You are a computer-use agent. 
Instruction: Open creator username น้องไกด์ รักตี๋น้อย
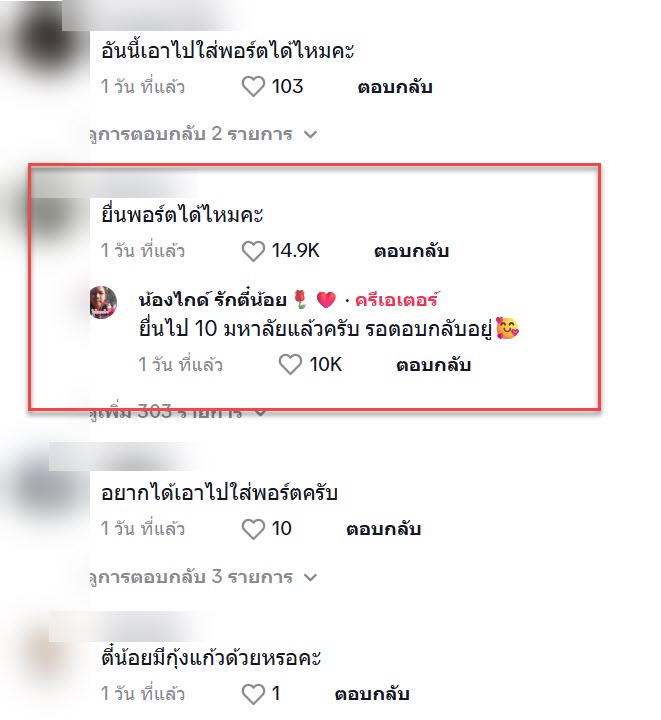(212, 299)
